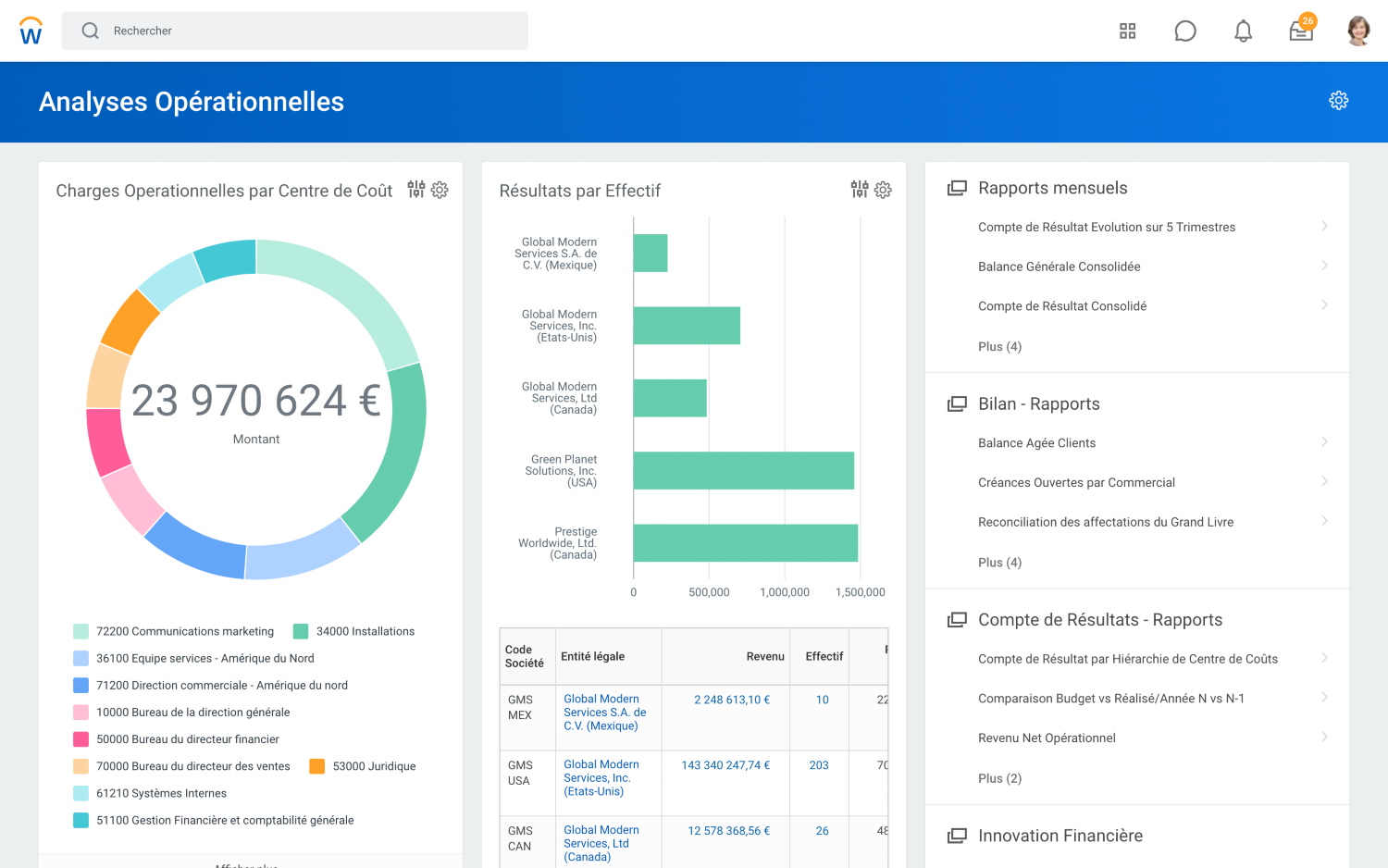Open Balance Agée Clients report
This screenshot has height=868, width=1388.
point(1036,443)
